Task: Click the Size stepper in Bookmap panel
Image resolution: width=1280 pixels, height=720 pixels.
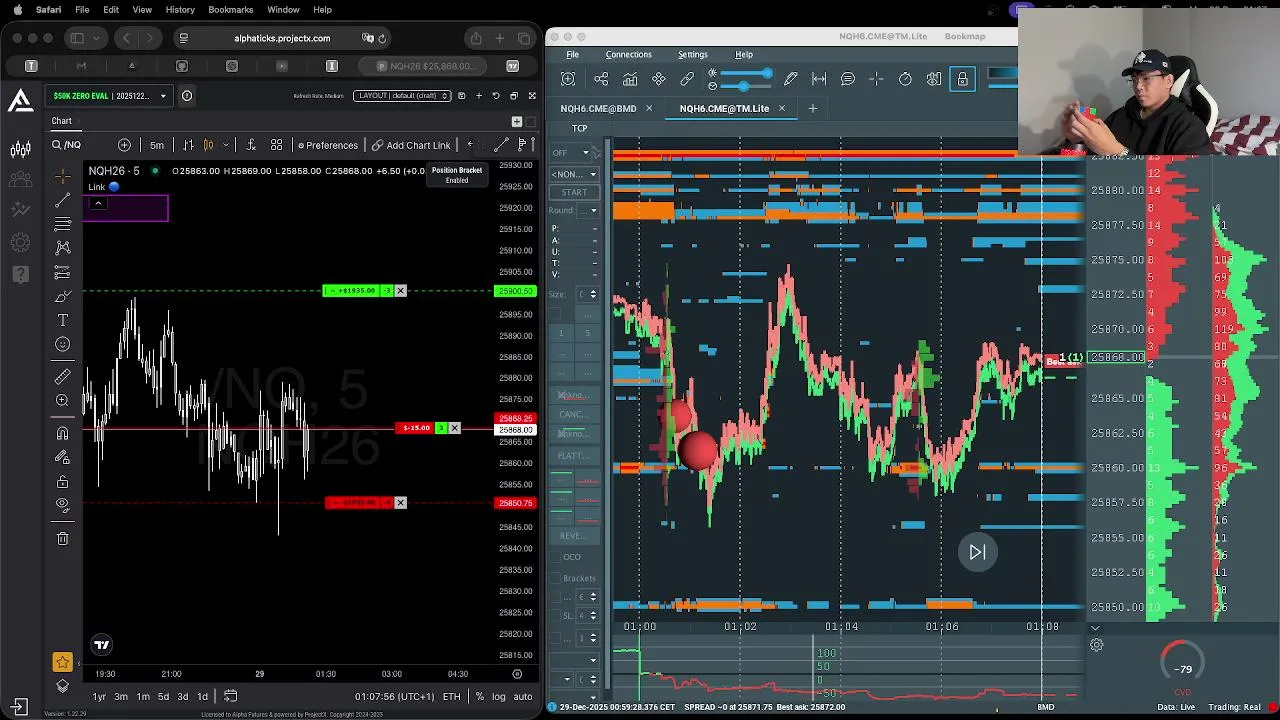Action: click(592, 294)
